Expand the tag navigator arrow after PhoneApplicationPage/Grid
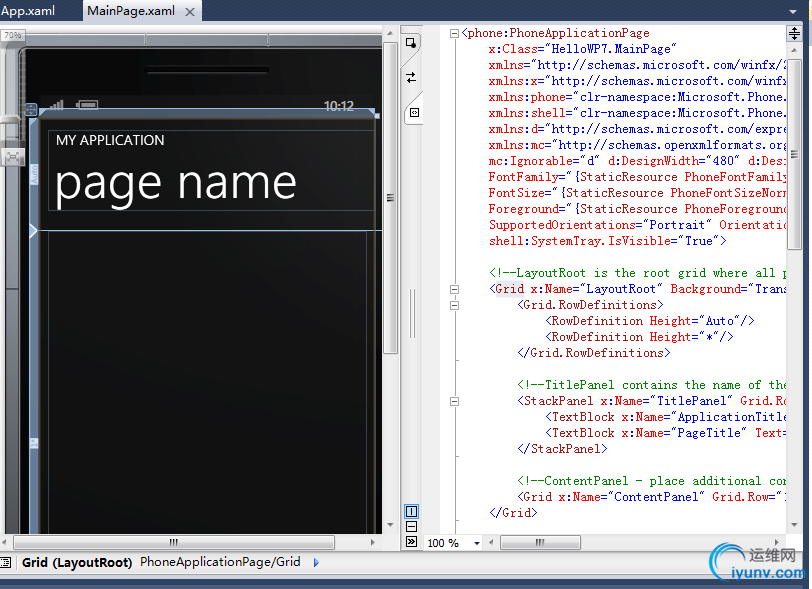 coord(316,563)
